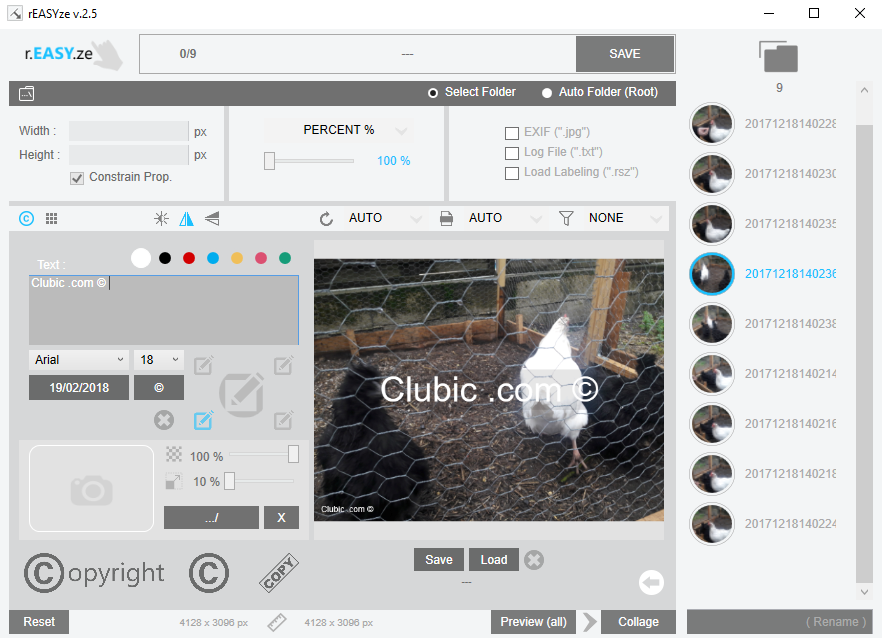Toggle the horizontal flip icon
The width and height of the screenshot is (882, 638).
(x=186, y=218)
